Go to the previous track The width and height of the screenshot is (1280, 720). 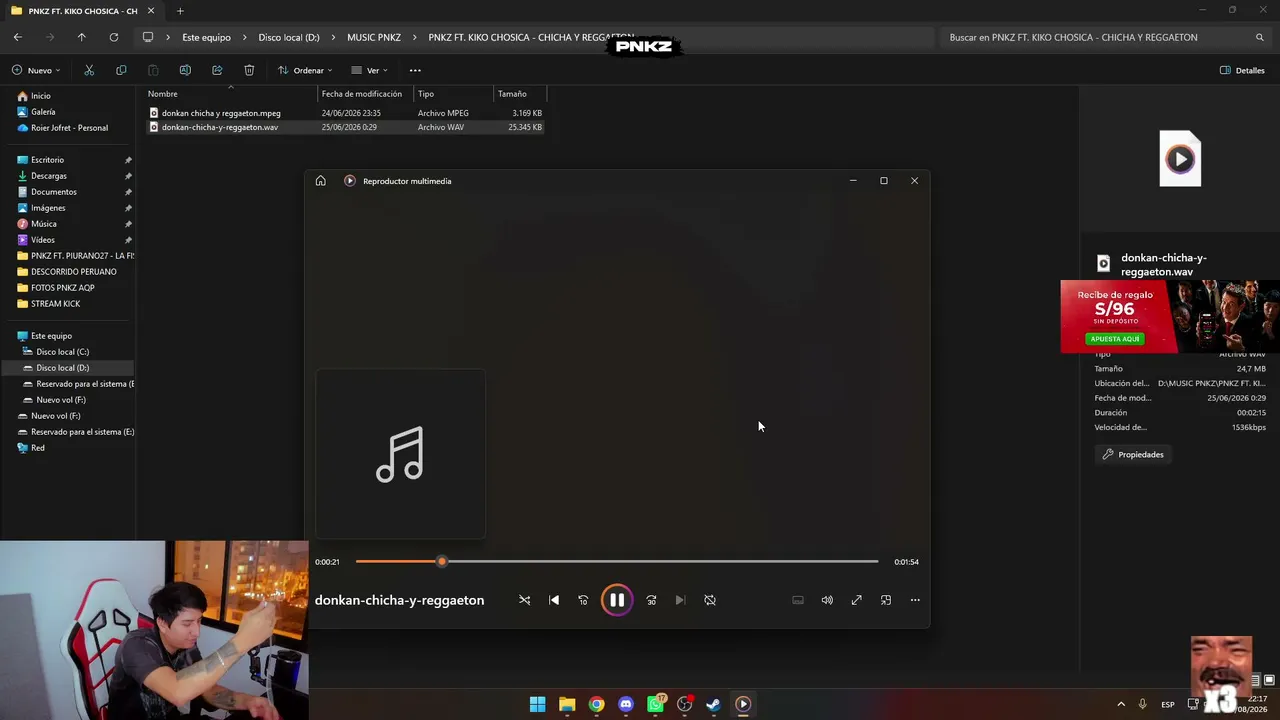[554, 600]
